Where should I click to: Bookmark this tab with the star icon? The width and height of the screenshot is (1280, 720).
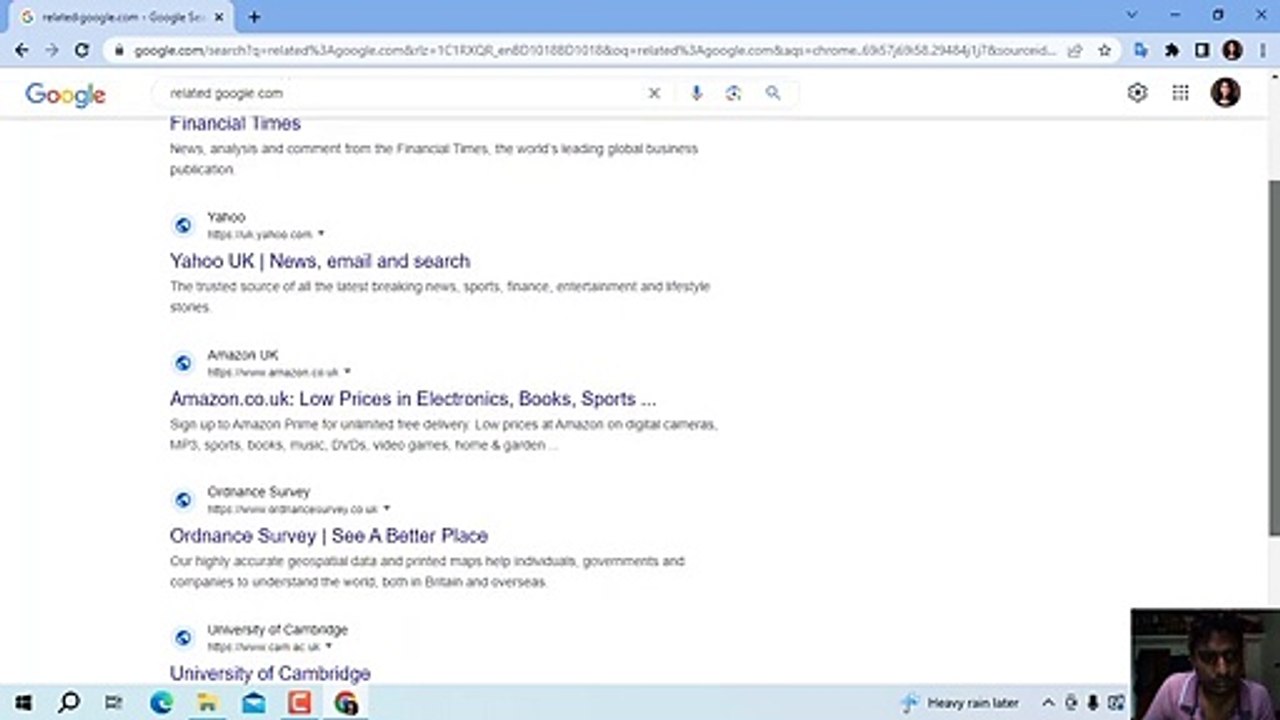[1104, 50]
